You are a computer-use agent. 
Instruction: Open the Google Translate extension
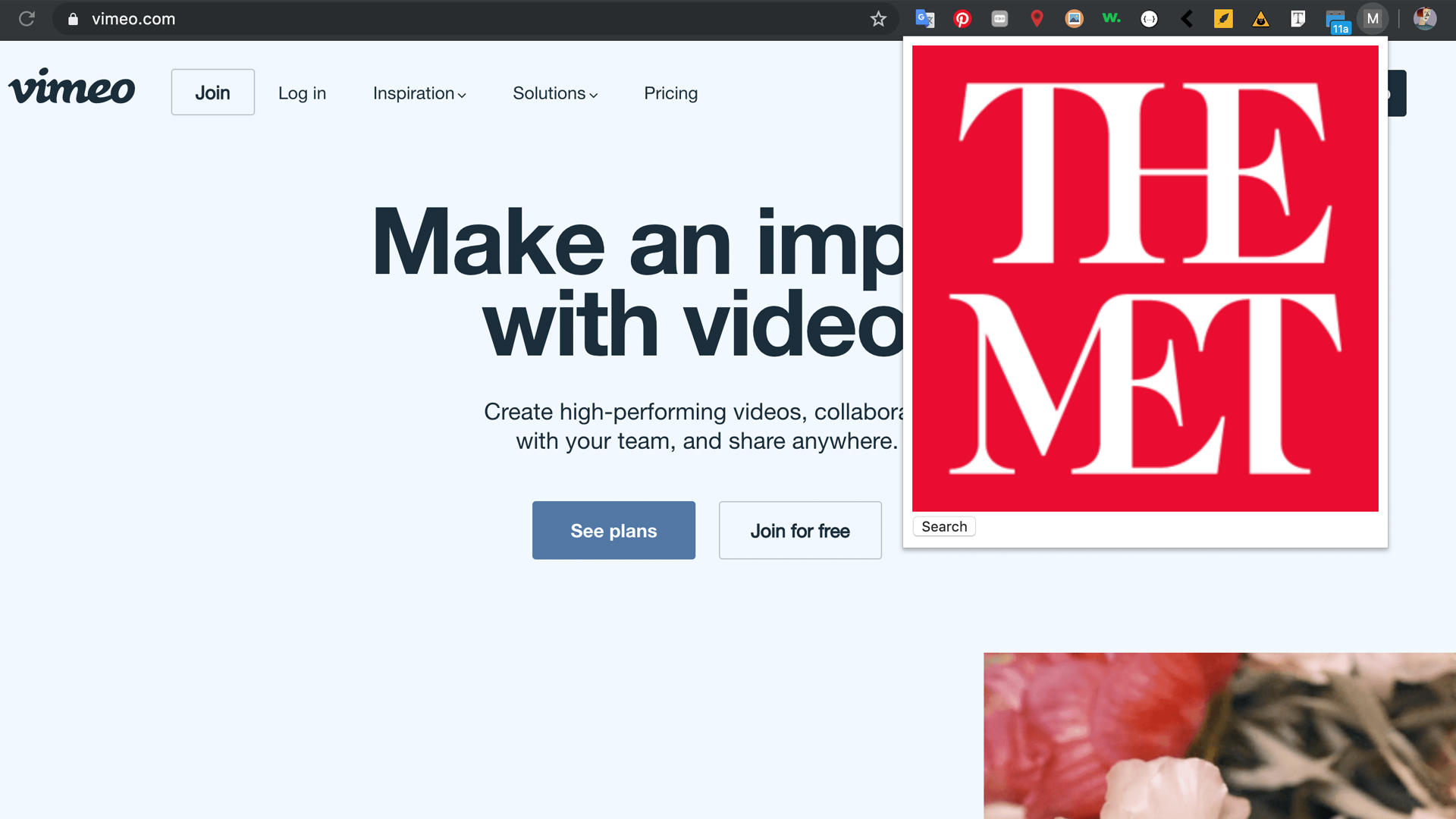pos(924,19)
